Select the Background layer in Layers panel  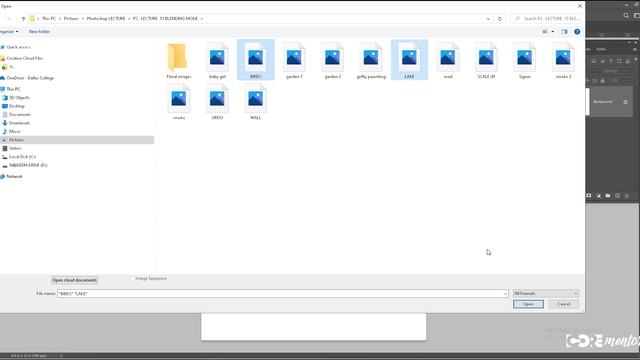(x=609, y=102)
